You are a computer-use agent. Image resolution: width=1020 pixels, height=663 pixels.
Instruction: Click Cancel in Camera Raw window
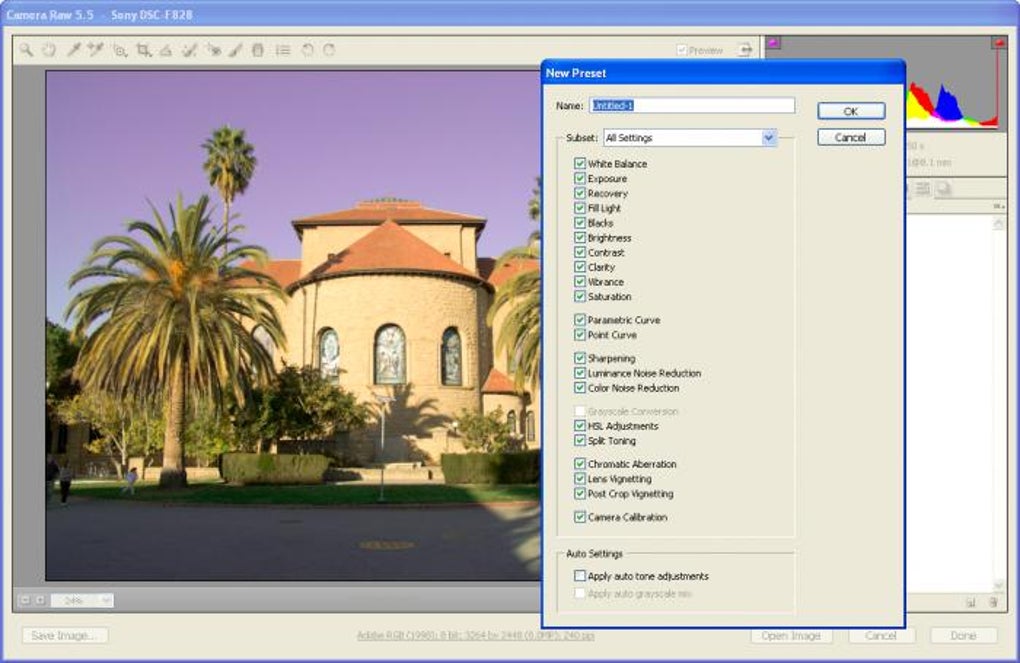tap(881, 636)
